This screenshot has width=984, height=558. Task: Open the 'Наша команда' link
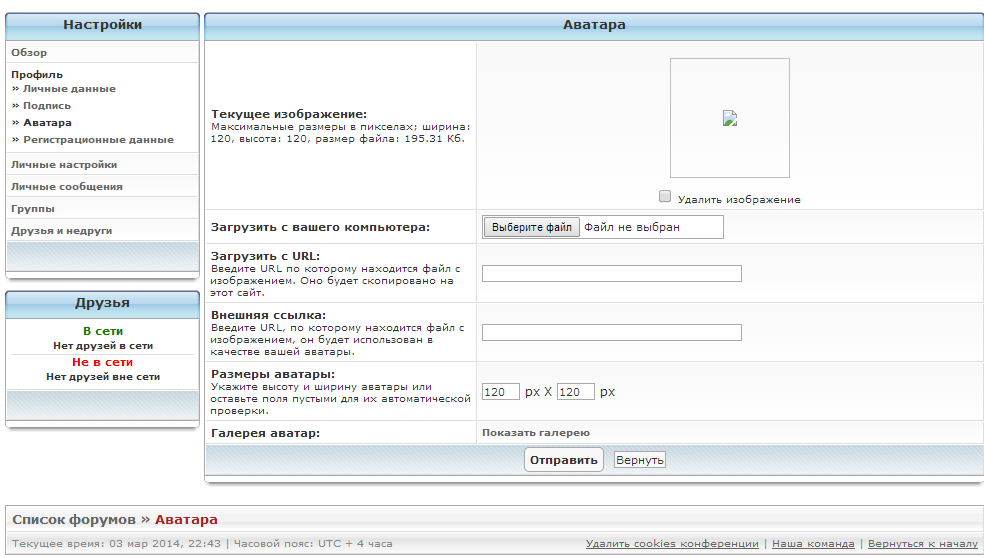tap(813, 544)
